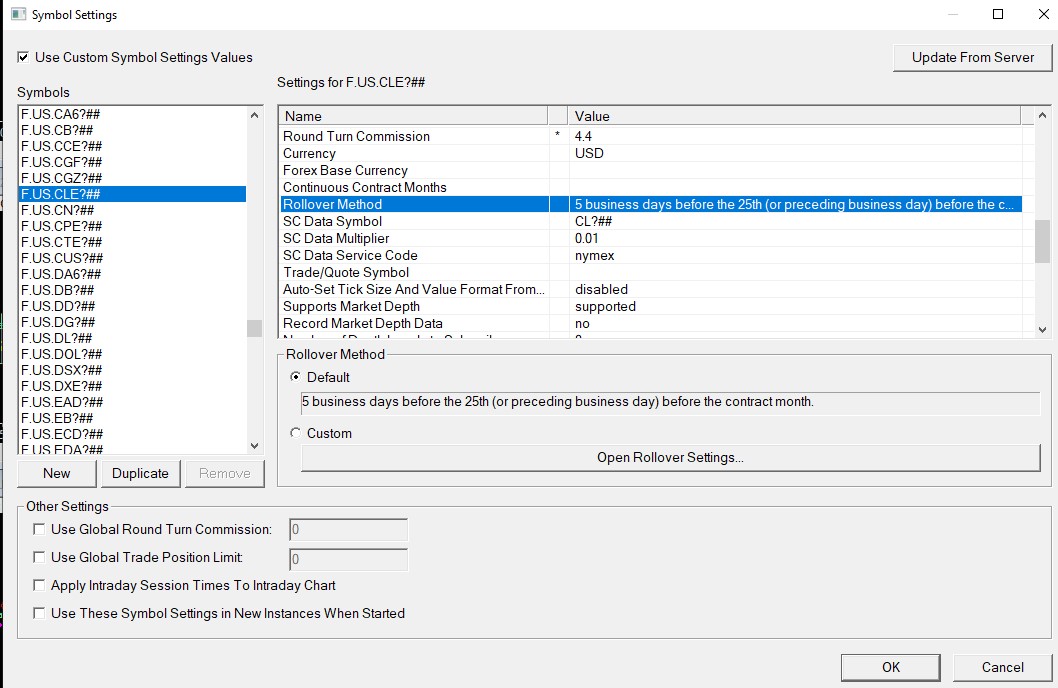Select Auto-Set Tick Size And Value Format row

tap(651, 289)
